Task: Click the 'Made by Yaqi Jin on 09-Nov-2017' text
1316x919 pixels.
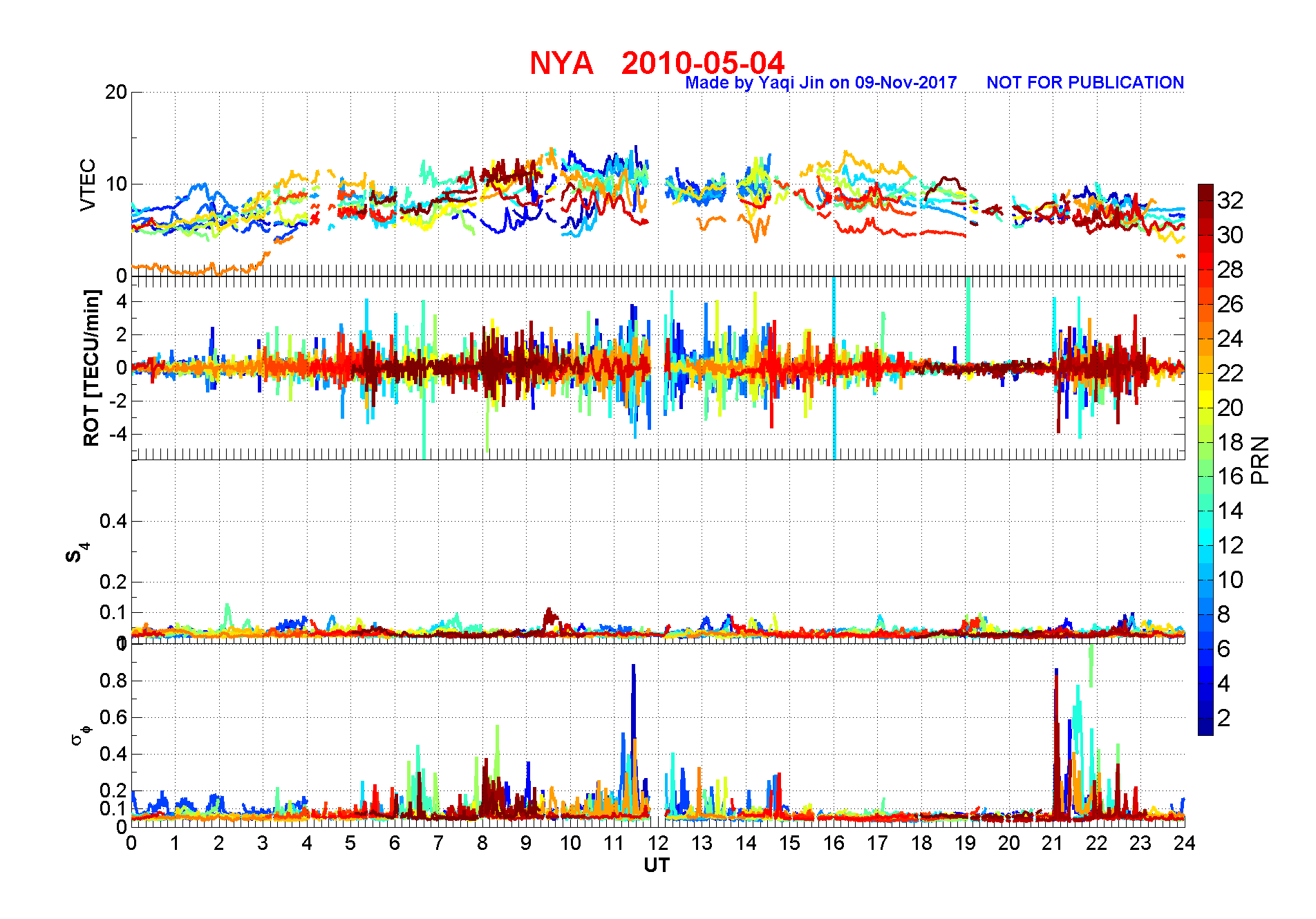Action: pos(821,83)
